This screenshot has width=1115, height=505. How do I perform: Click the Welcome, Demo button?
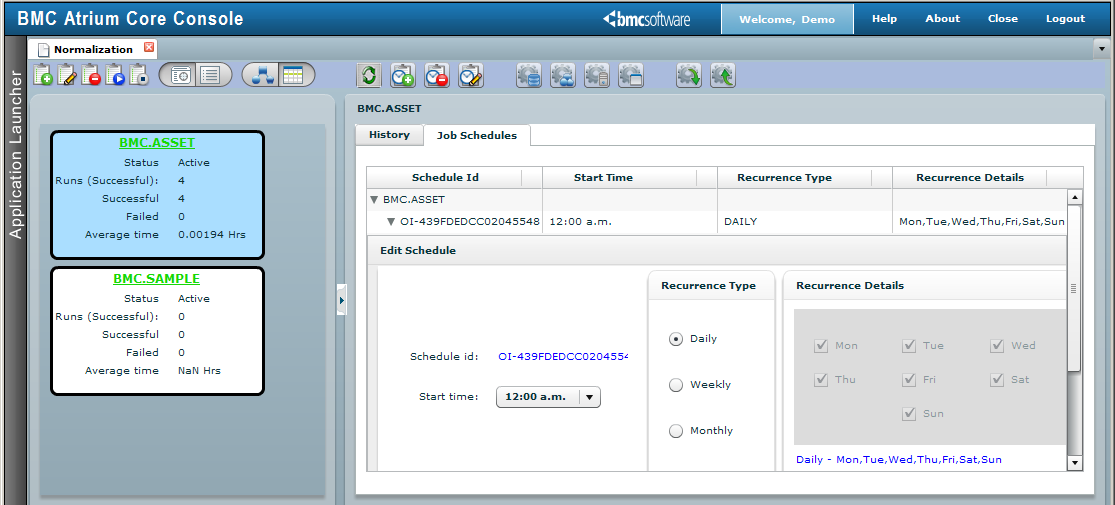coord(787,19)
